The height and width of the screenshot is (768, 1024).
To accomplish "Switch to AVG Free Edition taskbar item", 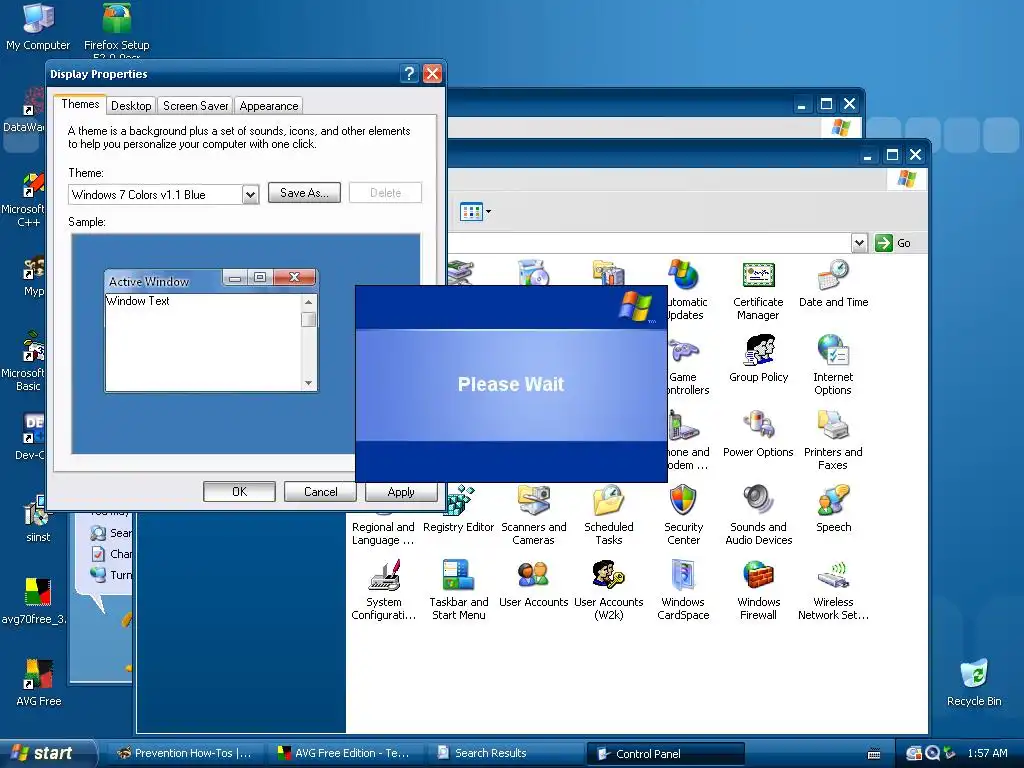I will (x=345, y=753).
